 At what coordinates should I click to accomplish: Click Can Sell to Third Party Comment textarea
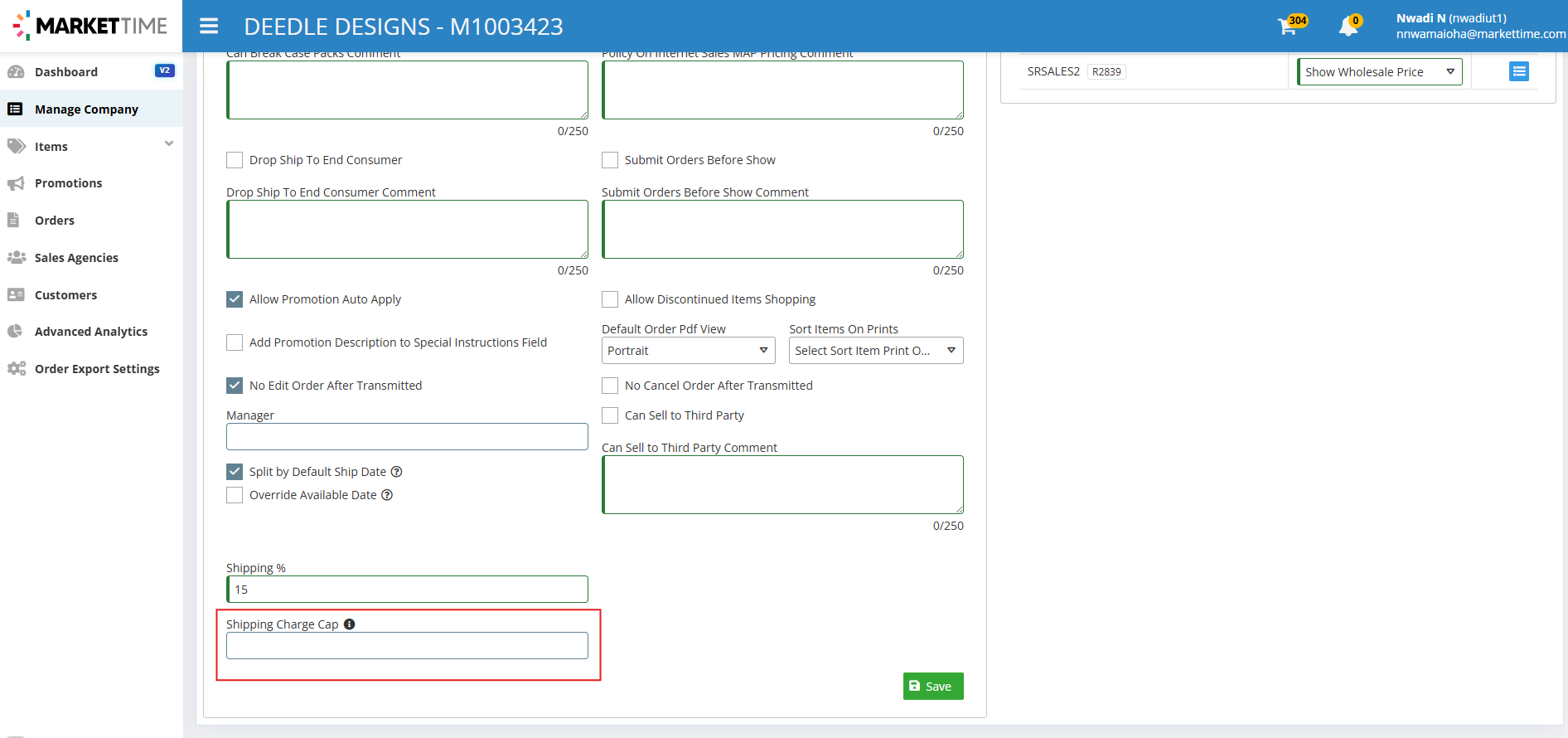pyautogui.click(x=782, y=485)
